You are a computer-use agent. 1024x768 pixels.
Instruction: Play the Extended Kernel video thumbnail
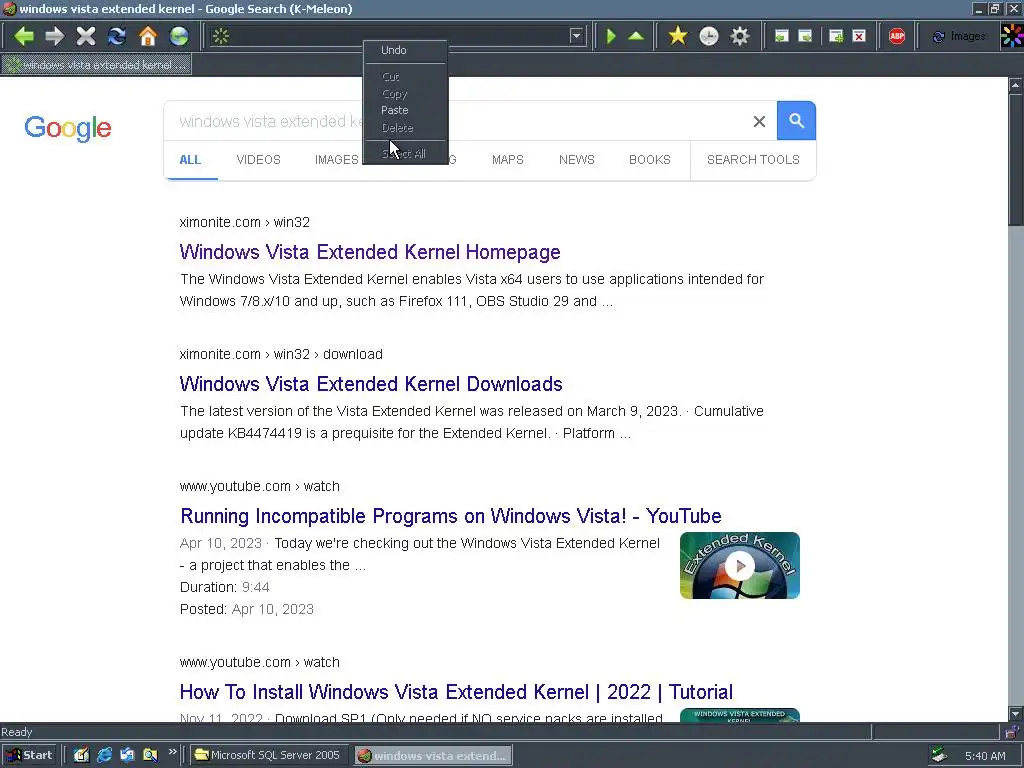[740, 566]
